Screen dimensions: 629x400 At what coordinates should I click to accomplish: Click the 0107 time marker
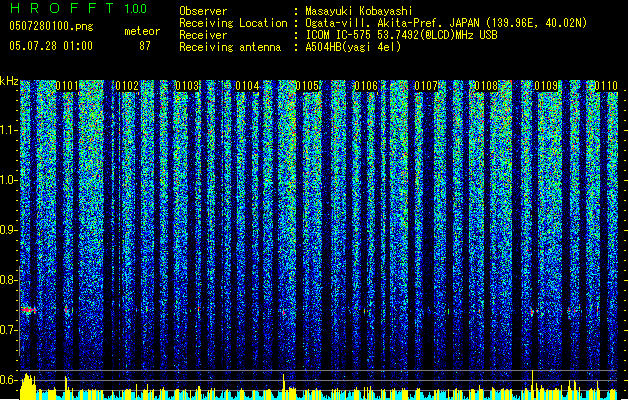point(426,86)
